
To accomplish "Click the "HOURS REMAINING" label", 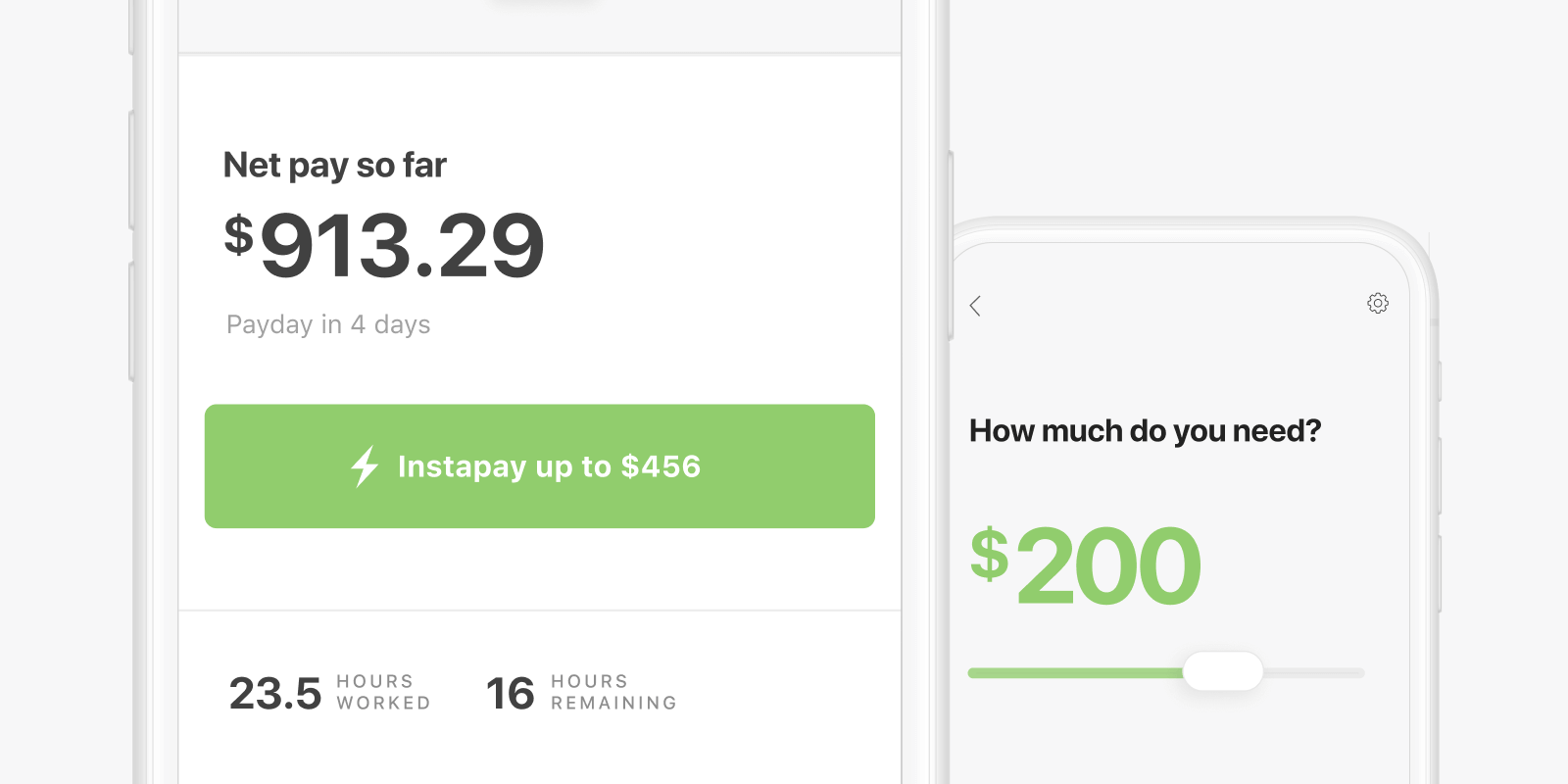I will tap(613, 692).
